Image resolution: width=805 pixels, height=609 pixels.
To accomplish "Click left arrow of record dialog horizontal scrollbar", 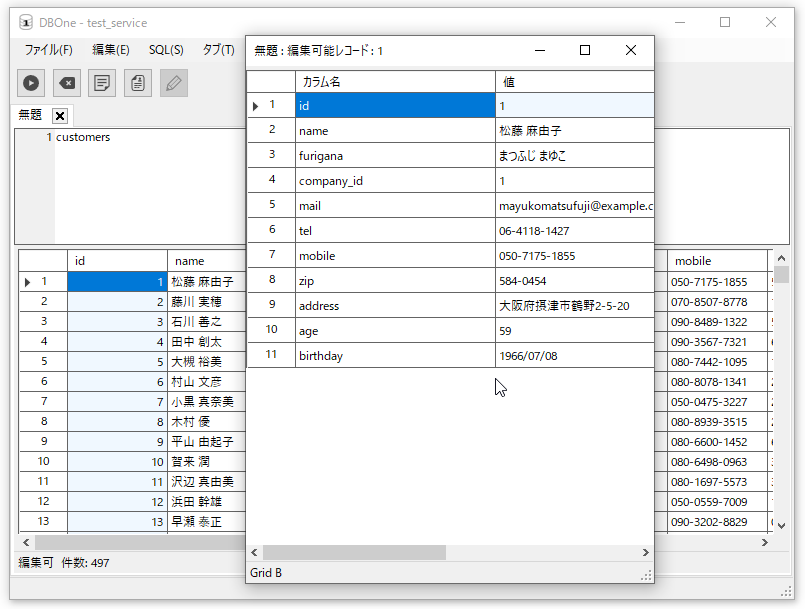I will pyautogui.click(x=254, y=553).
